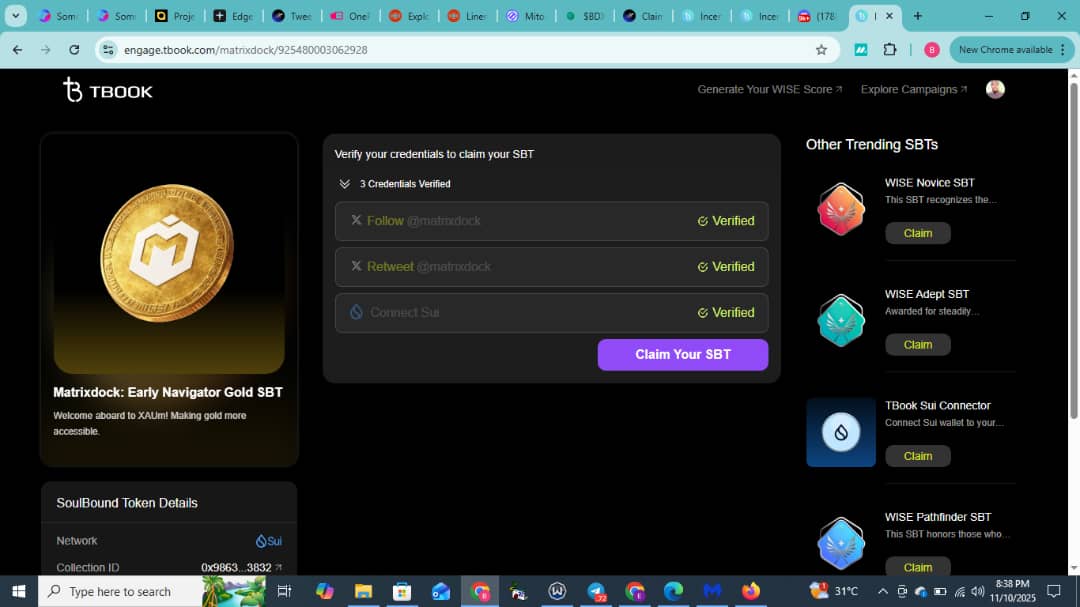1080x607 pixels.
Task: Switch to the $BD tab
Action: pos(584,15)
